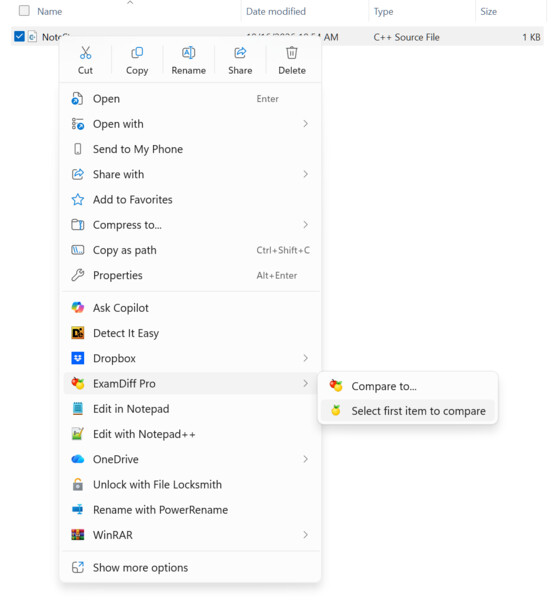The width and height of the screenshot is (560, 602).
Task: Click the C++ file icon in the row
Action: [x=32, y=37]
